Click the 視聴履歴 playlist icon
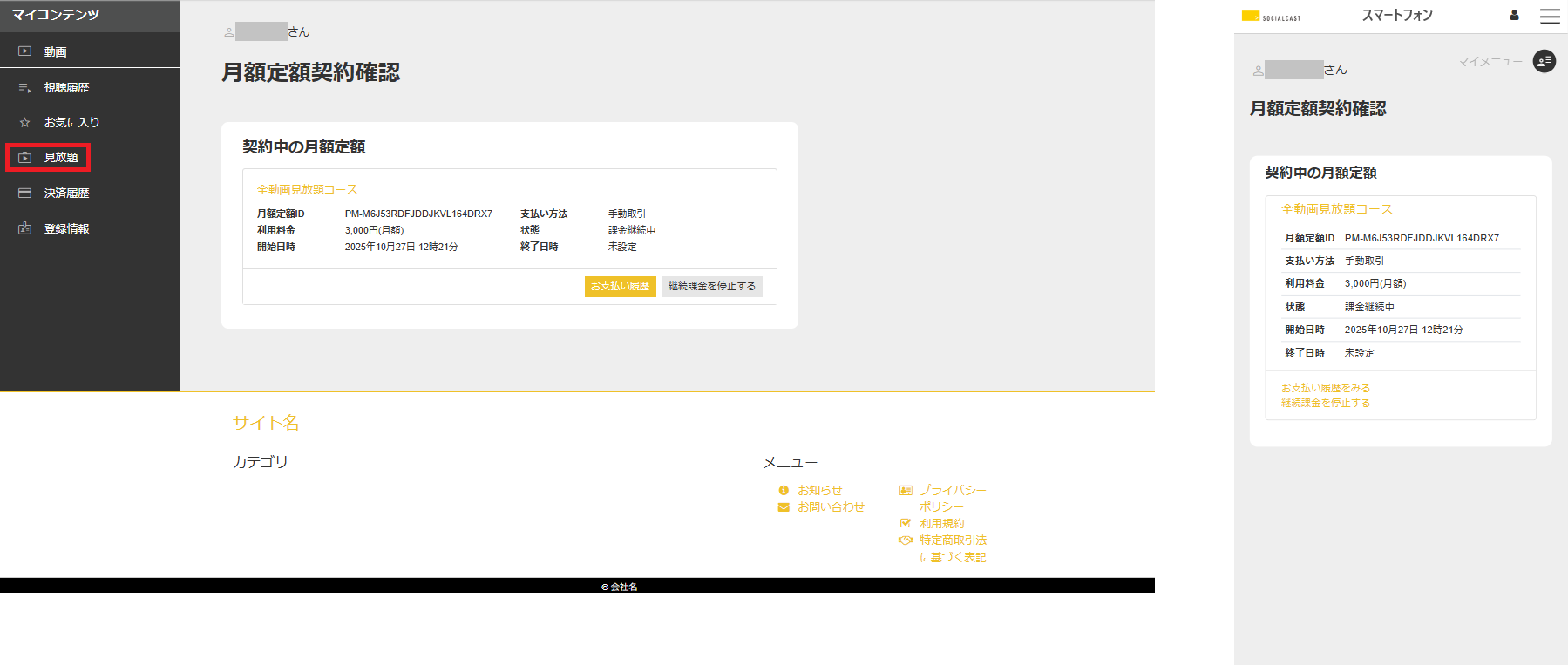Screen dimensions: 1568x666 (x=25, y=88)
